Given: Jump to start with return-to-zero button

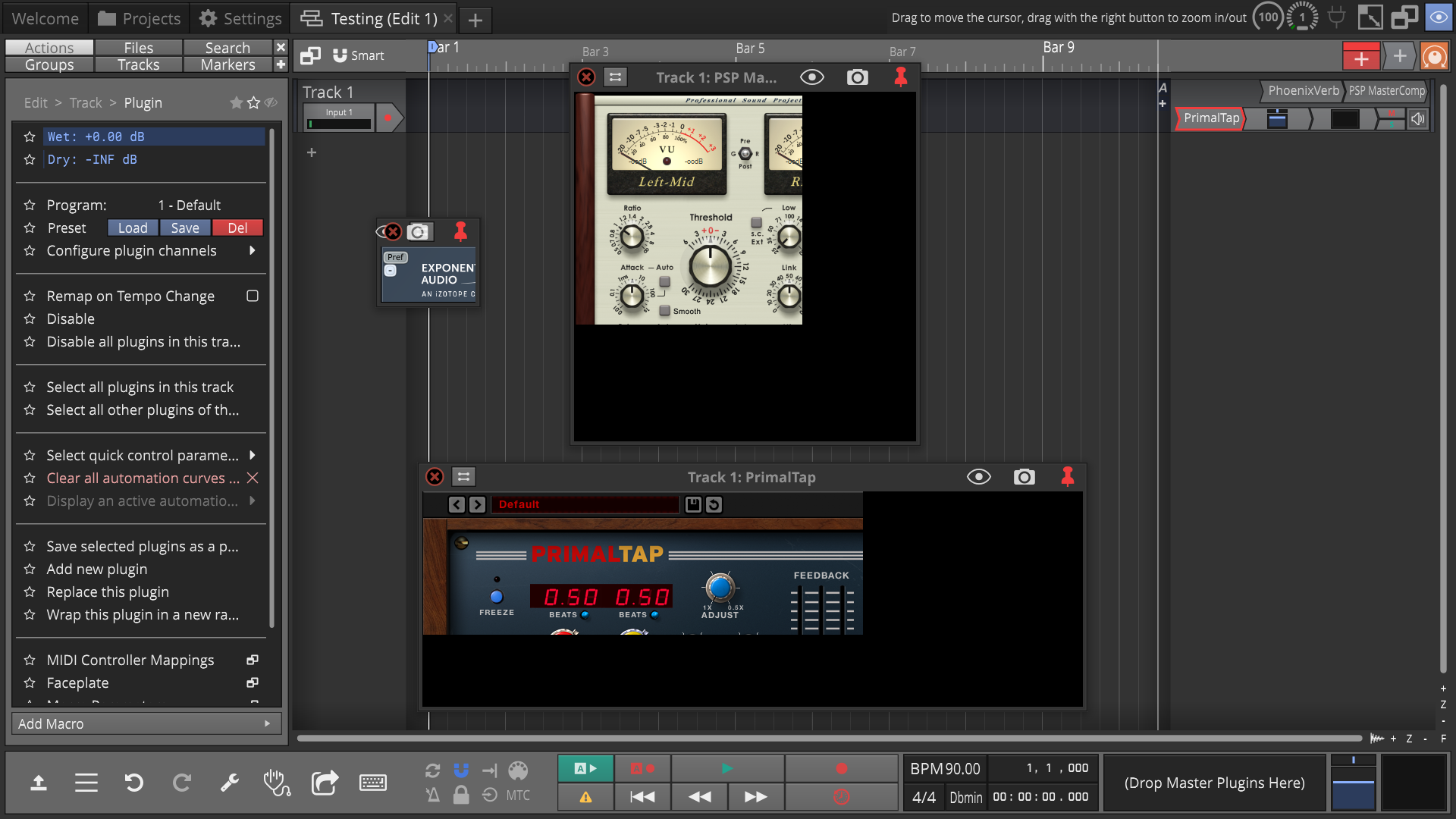Looking at the screenshot, I should pyautogui.click(x=642, y=797).
